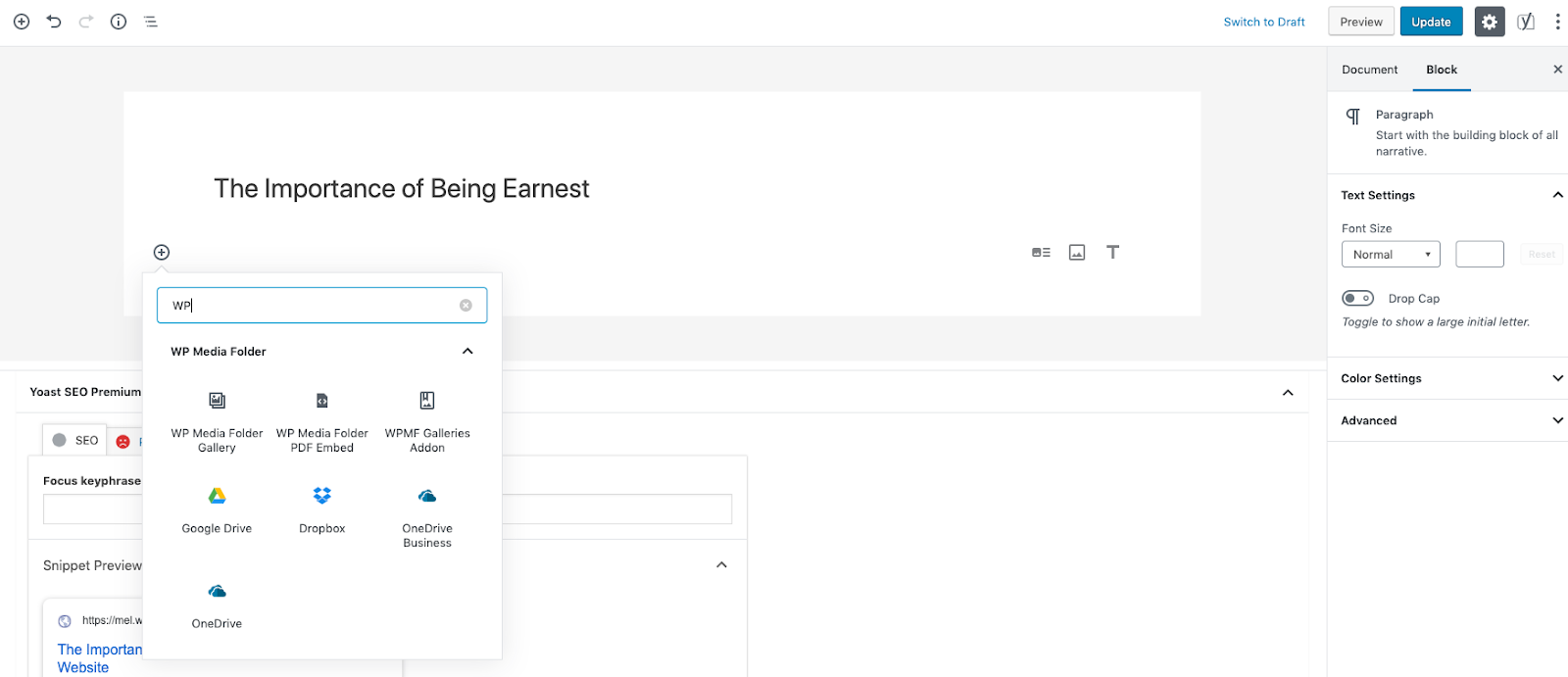The width and height of the screenshot is (1568, 677).
Task: Toggle the Drop Cap switch
Action: pyautogui.click(x=1357, y=299)
